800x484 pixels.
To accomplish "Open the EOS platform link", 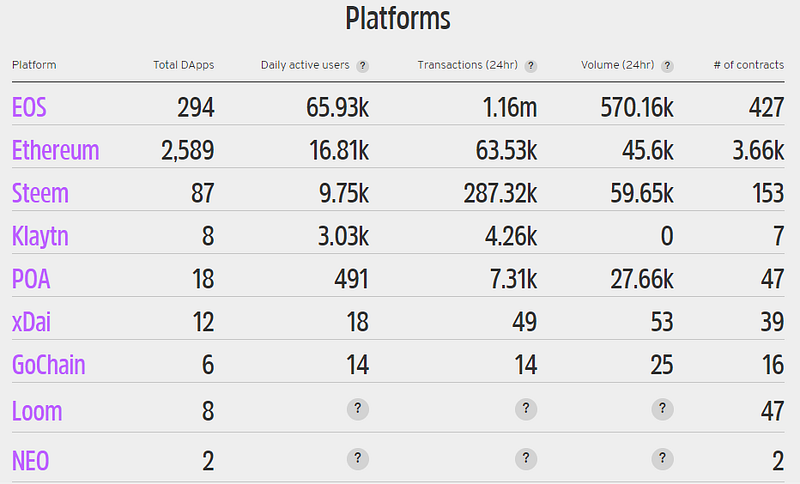I will coord(29,107).
